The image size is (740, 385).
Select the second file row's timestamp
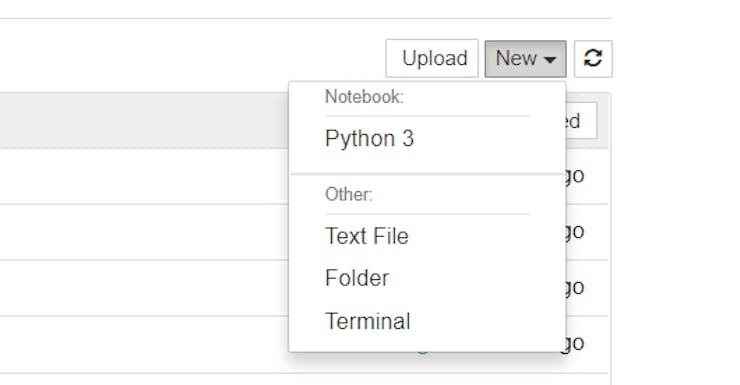[x=575, y=231]
